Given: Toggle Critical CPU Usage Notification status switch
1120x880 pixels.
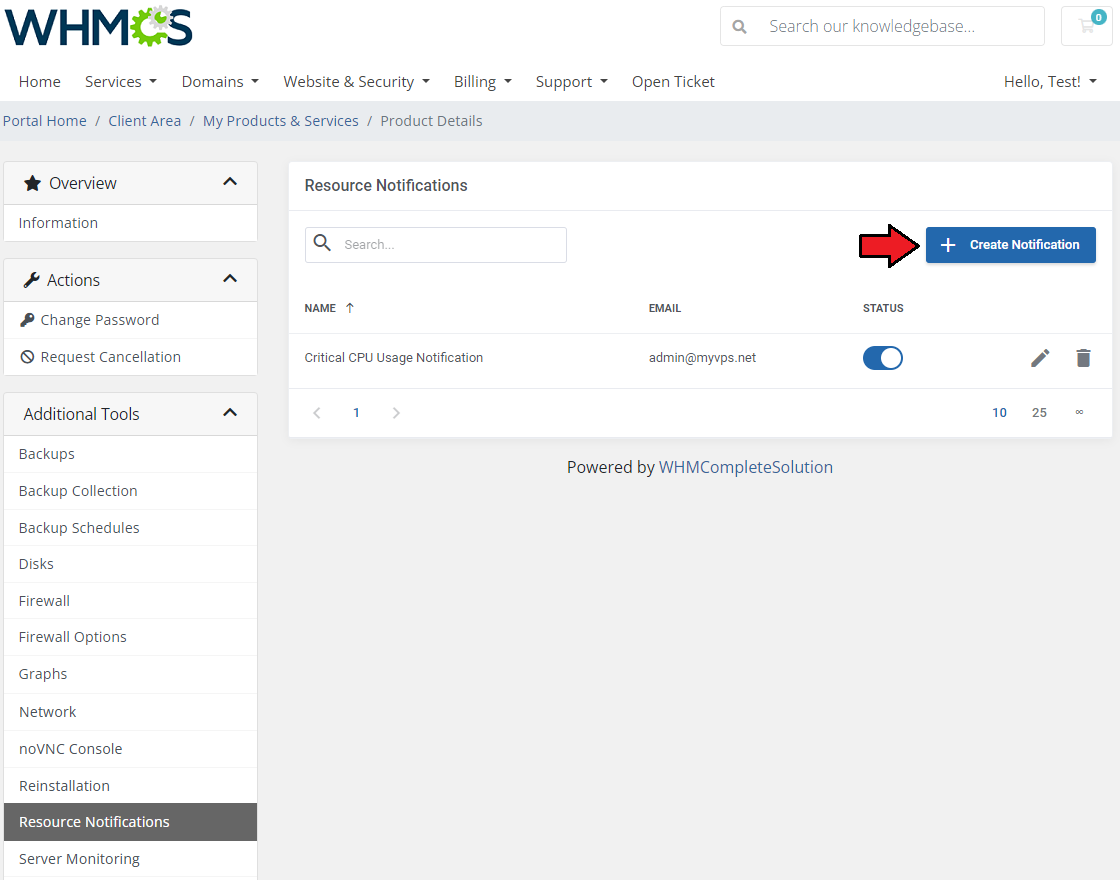Looking at the screenshot, I should click(x=882, y=358).
